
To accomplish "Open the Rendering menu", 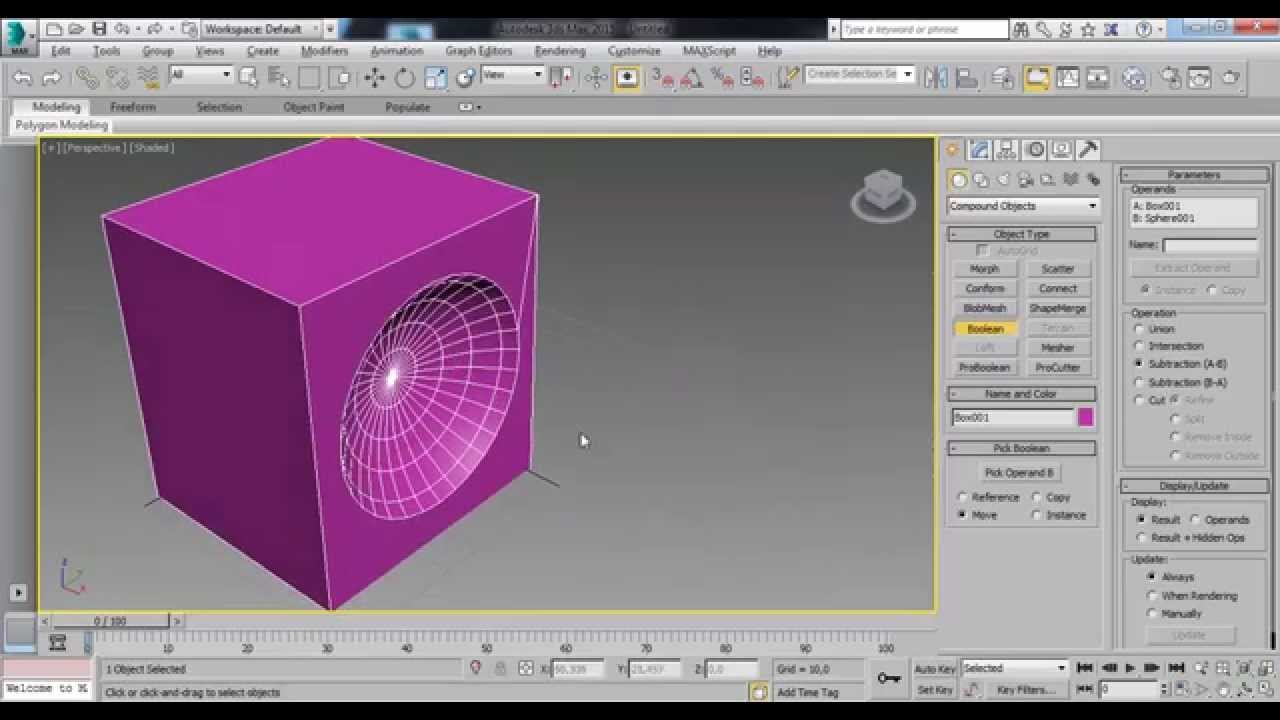I will click(559, 51).
